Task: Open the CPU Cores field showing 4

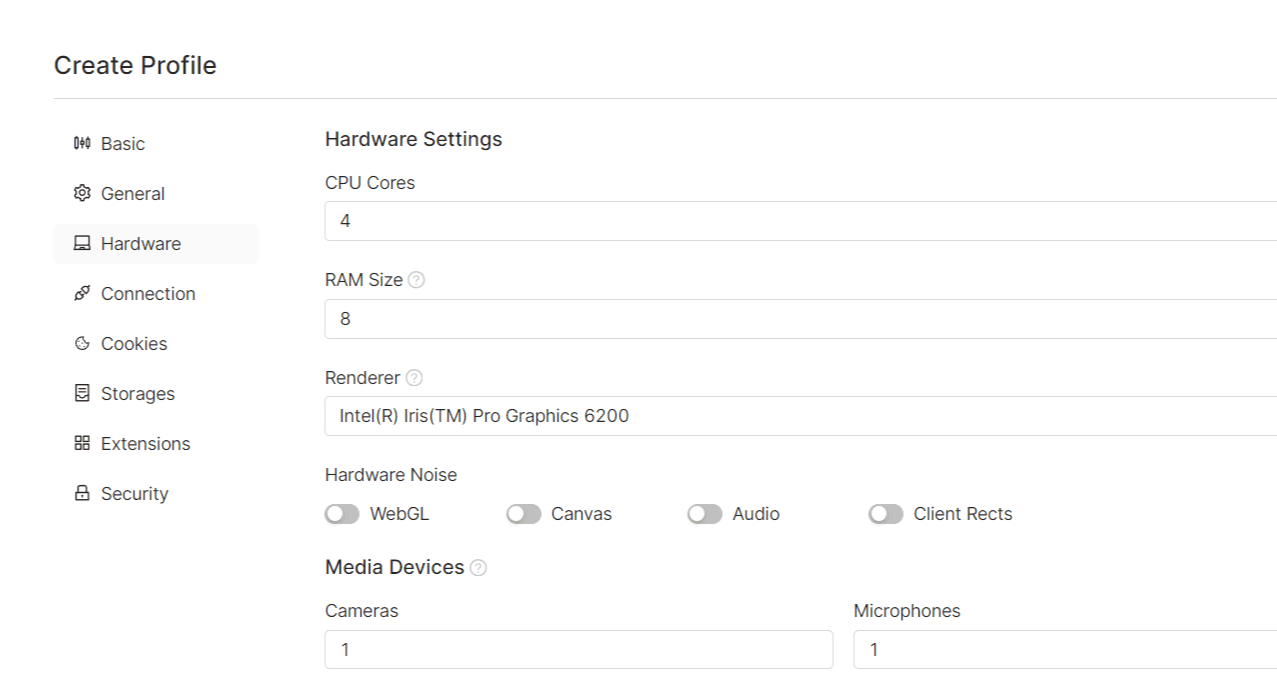Action: pos(801,221)
